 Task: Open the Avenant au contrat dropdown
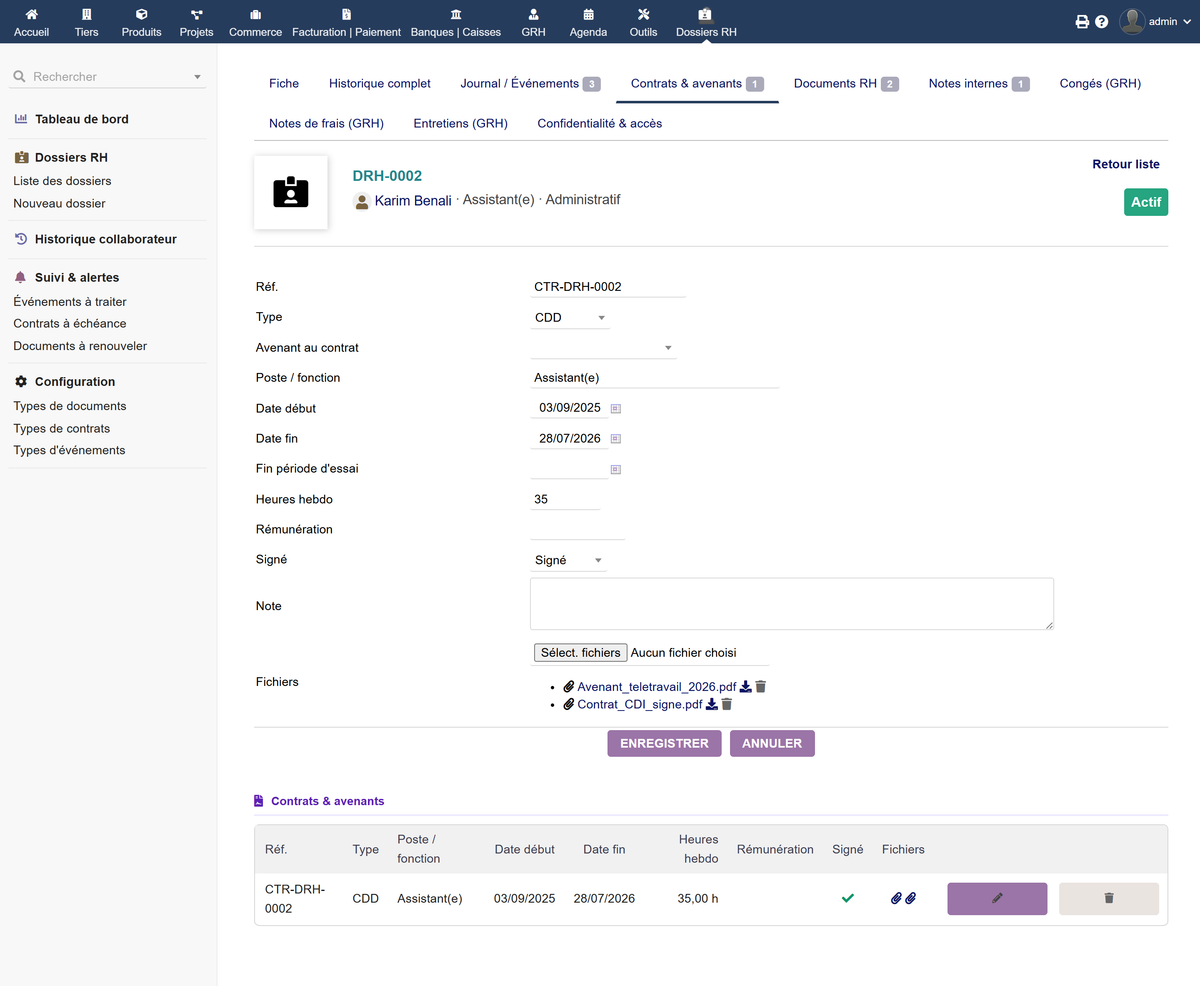click(603, 348)
